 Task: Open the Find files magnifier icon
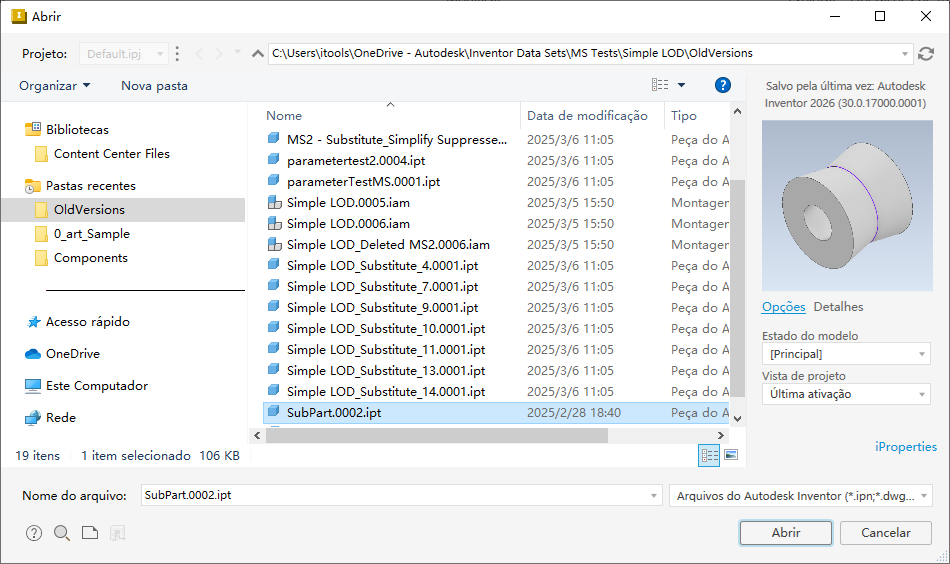pyautogui.click(x=62, y=533)
